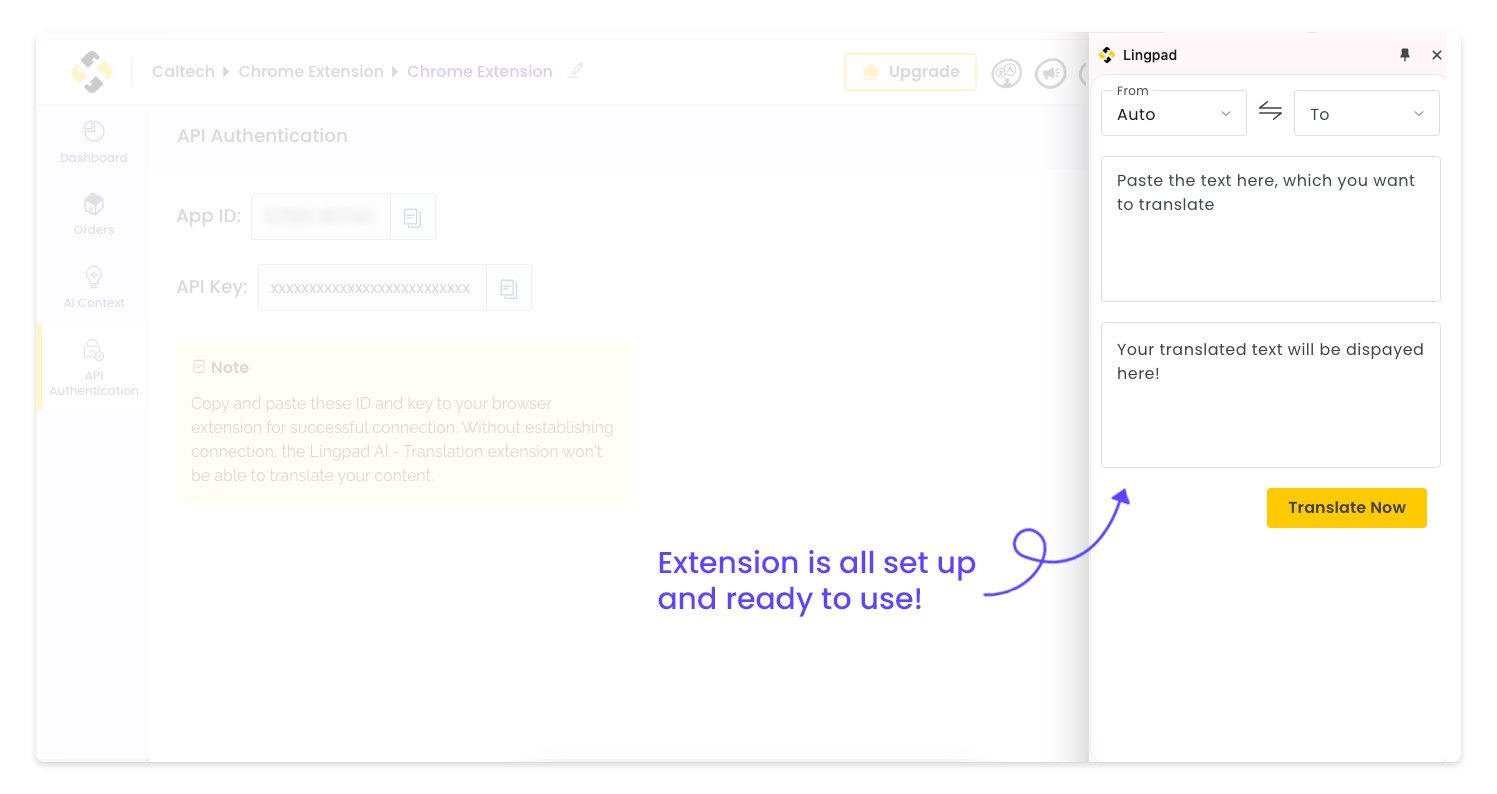Screen dimensions: 1497x794
Task: Open Orders in the sidebar
Action: point(94,214)
